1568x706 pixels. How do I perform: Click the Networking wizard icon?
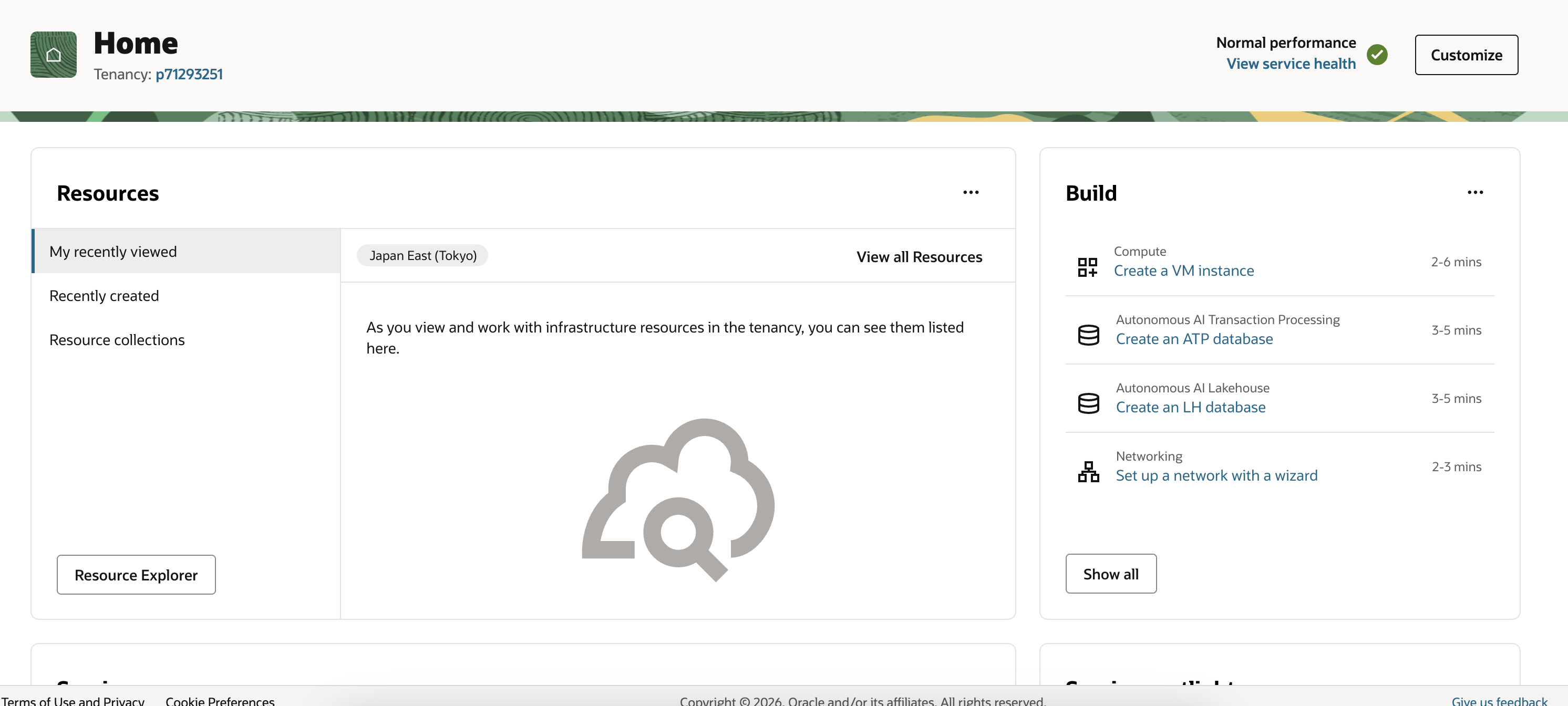(x=1088, y=472)
